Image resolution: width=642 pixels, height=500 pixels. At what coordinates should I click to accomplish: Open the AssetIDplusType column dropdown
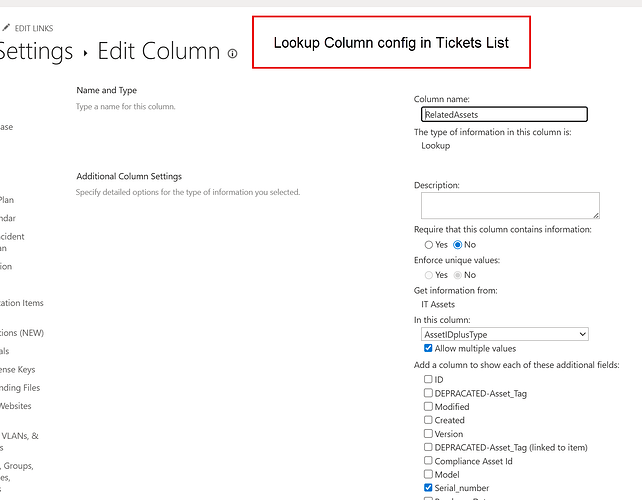pyautogui.click(x=504, y=334)
